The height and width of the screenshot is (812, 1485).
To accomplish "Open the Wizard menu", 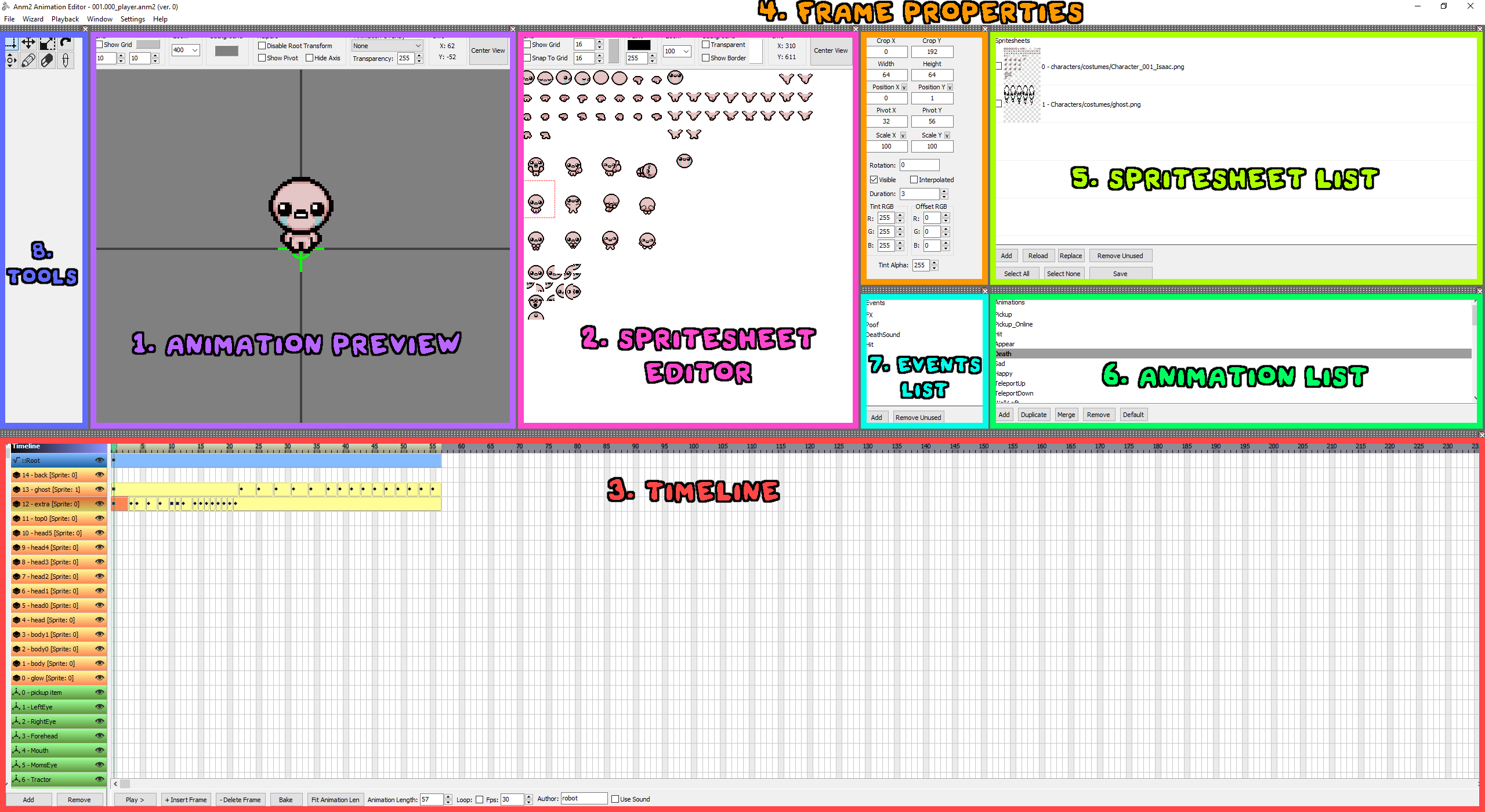I will 32,19.
